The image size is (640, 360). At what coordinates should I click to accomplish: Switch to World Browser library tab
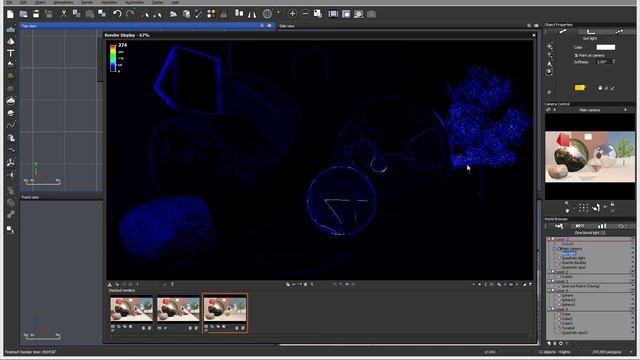602,226
